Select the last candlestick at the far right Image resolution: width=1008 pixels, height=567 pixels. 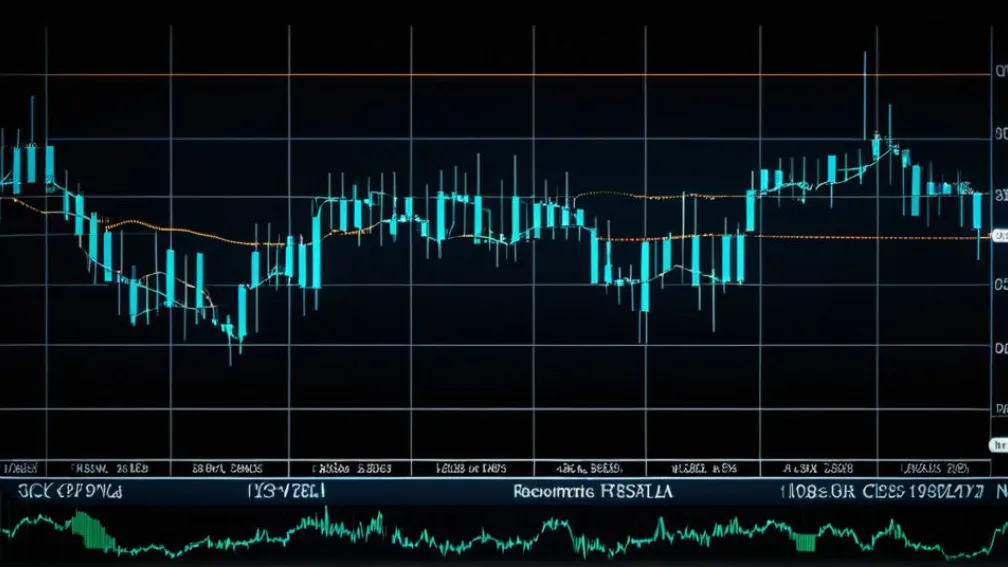pyautogui.click(x=977, y=212)
